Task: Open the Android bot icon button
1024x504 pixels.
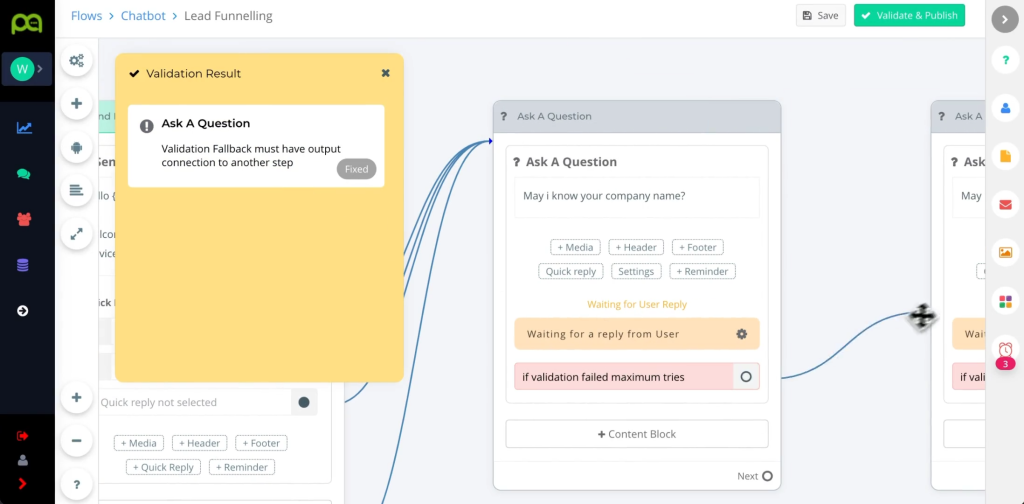Action: [x=76, y=148]
